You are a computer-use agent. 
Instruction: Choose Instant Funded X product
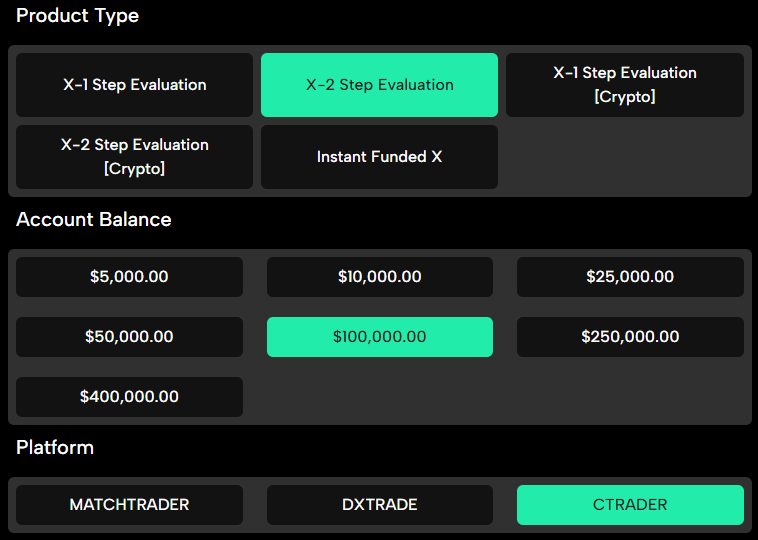coord(379,157)
